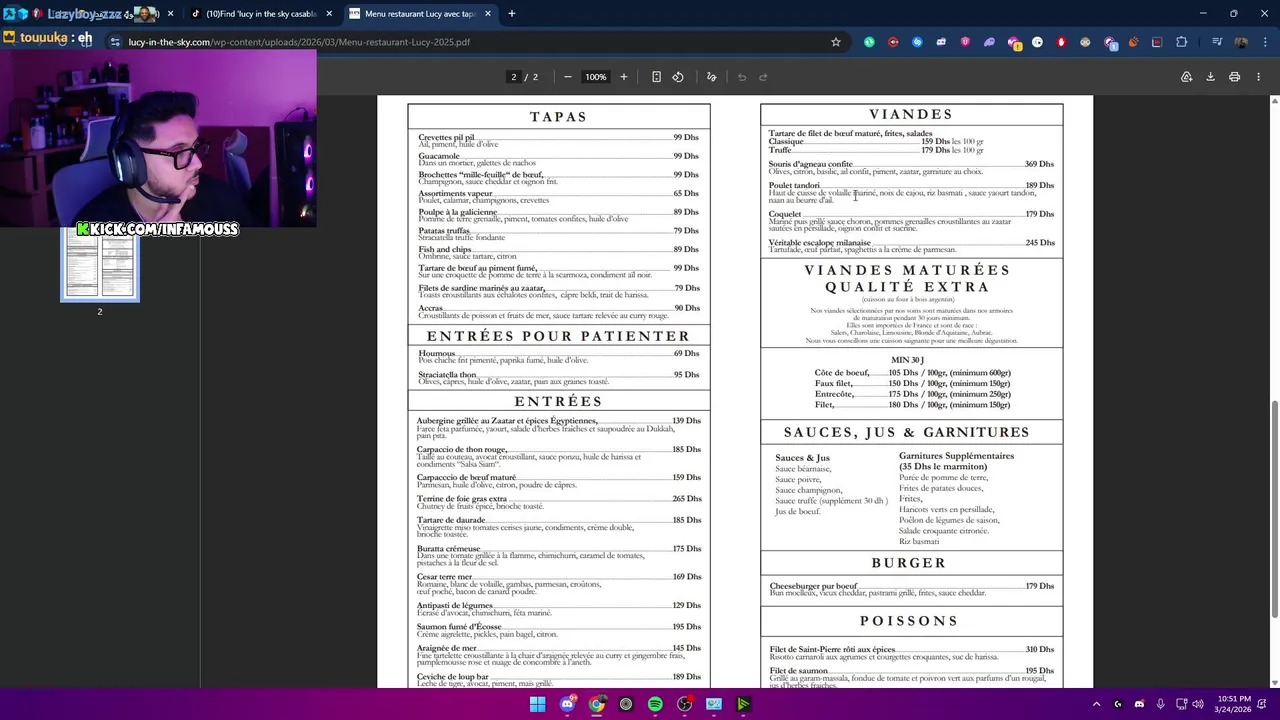Click 'Poulet tandori' menu item
Image resolution: width=1280 pixels, height=720 pixels.
tap(794, 185)
